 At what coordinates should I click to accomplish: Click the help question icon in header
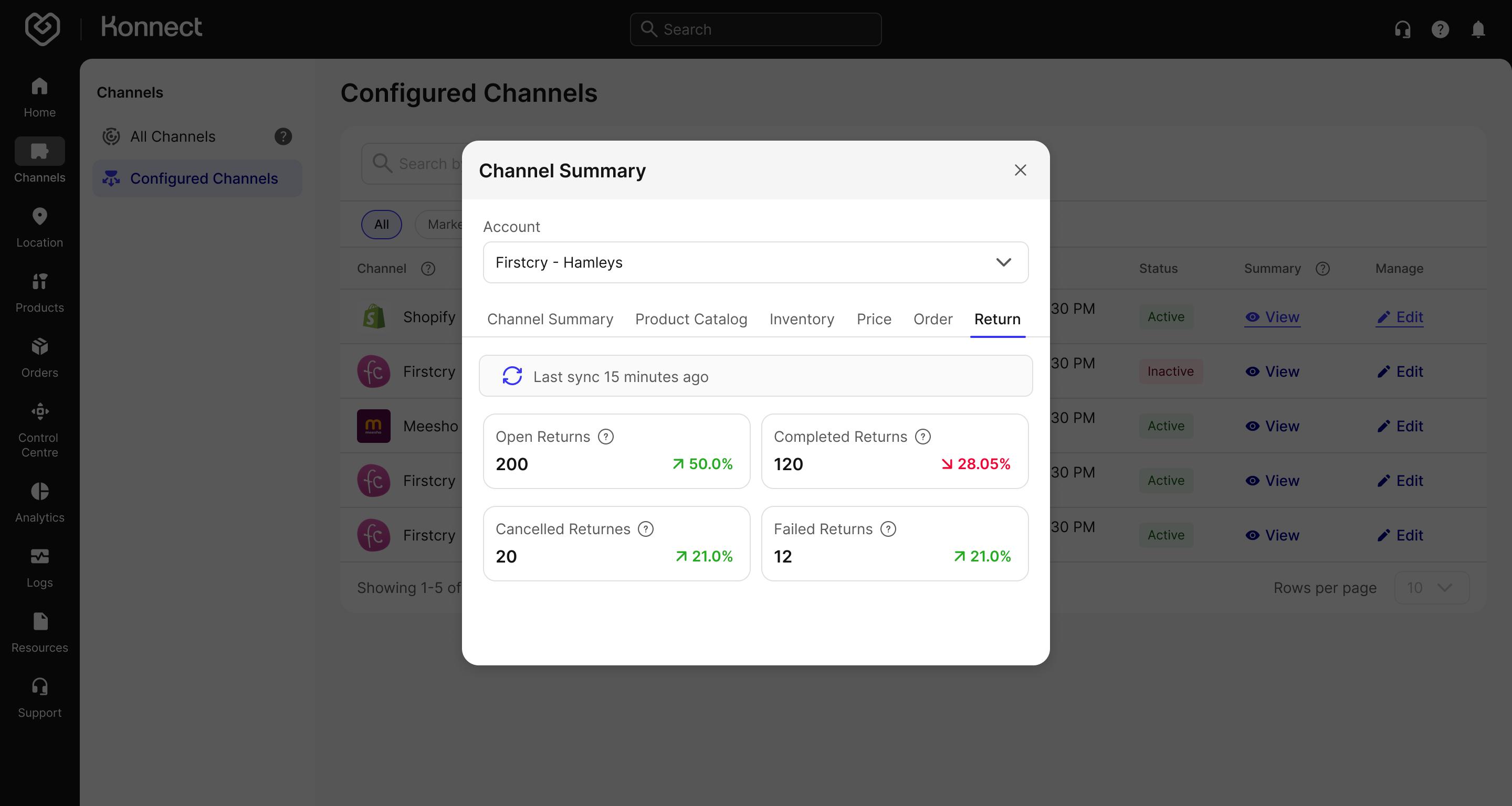(x=1440, y=29)
